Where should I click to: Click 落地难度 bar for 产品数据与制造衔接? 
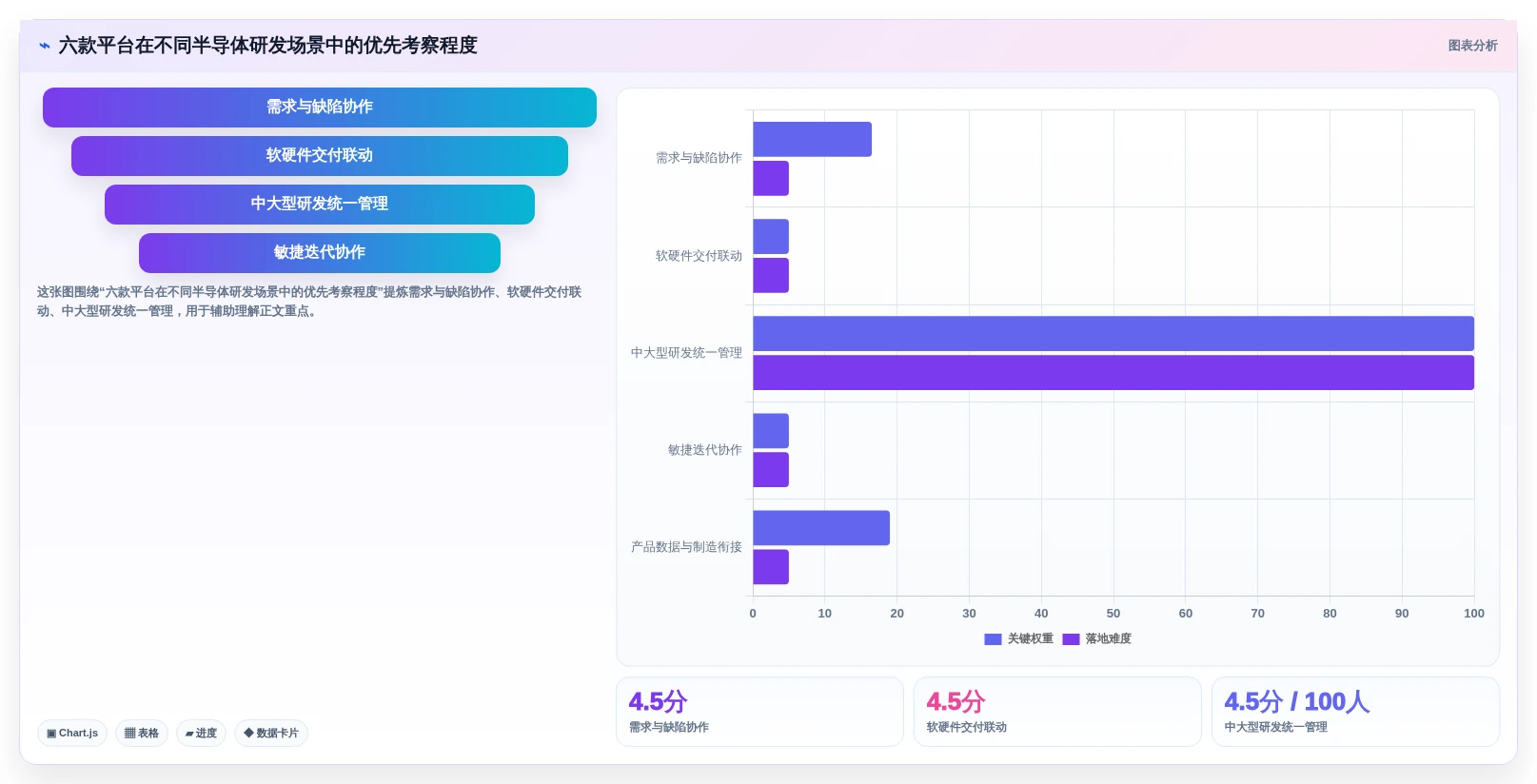click(x=771, y=567)
